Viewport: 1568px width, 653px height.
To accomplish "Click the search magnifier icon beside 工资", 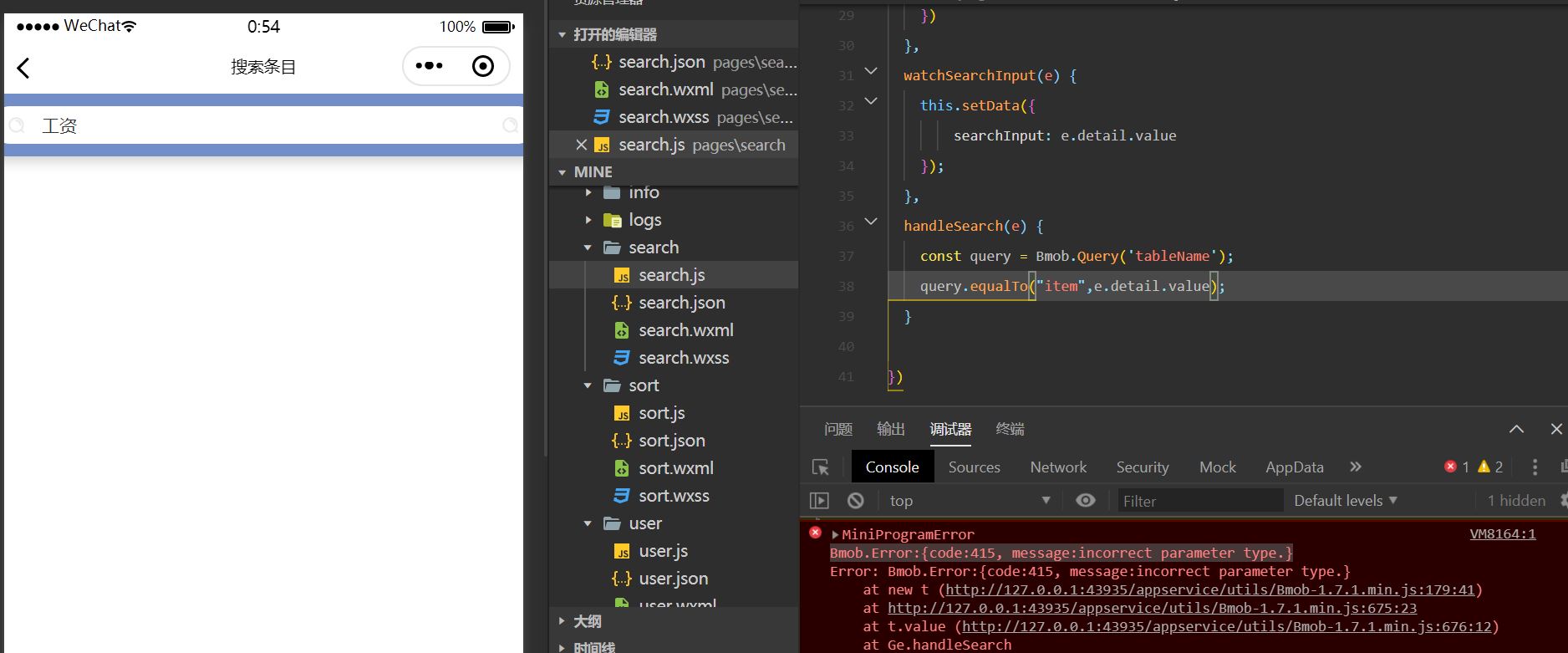I will point(16,125).
